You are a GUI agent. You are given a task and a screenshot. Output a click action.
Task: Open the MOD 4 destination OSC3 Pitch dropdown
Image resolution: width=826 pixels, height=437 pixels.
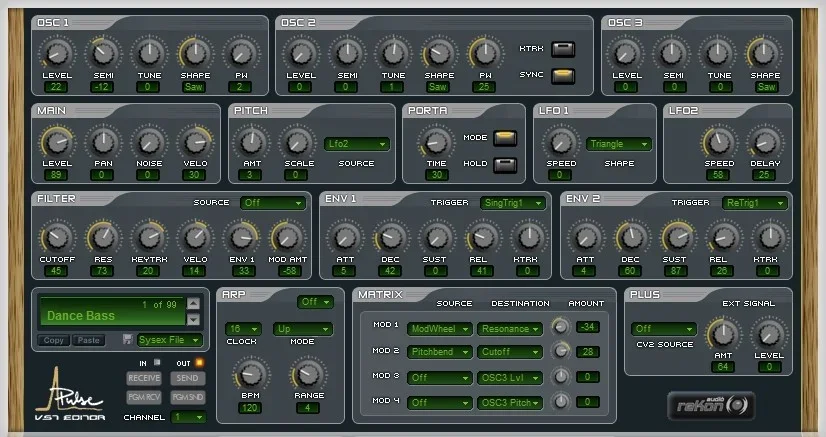click(509, 403)
